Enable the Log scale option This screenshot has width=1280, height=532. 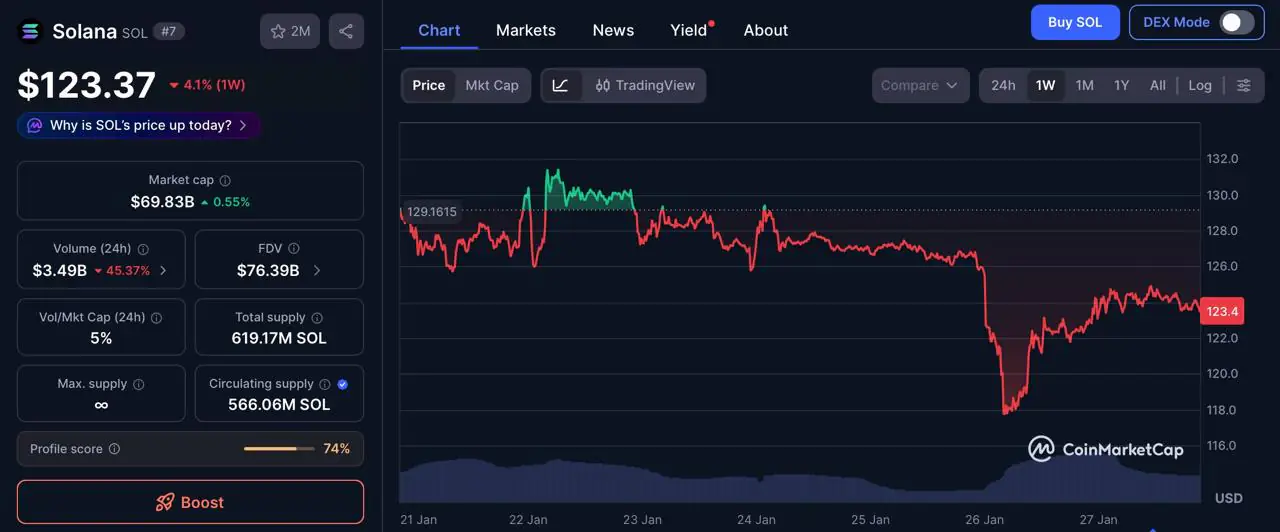pyautogui.click(x=1200, y=86)
